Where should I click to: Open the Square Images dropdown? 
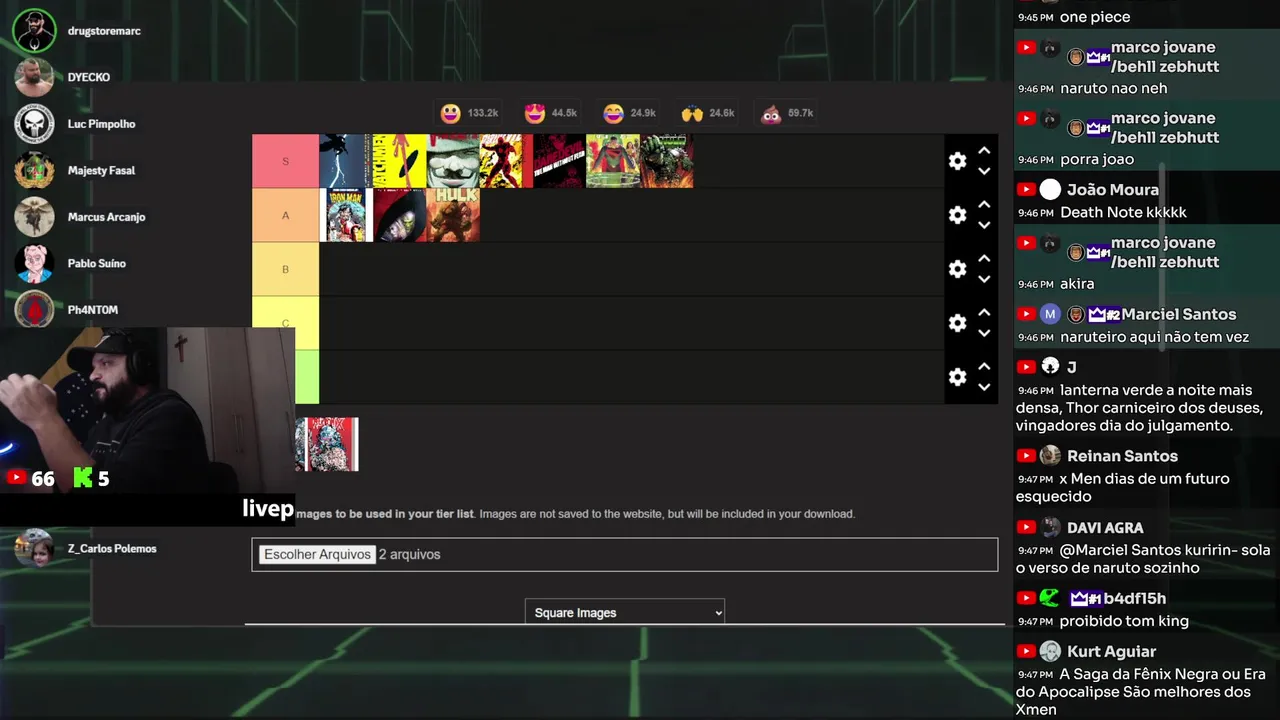(x=625, y=612)
